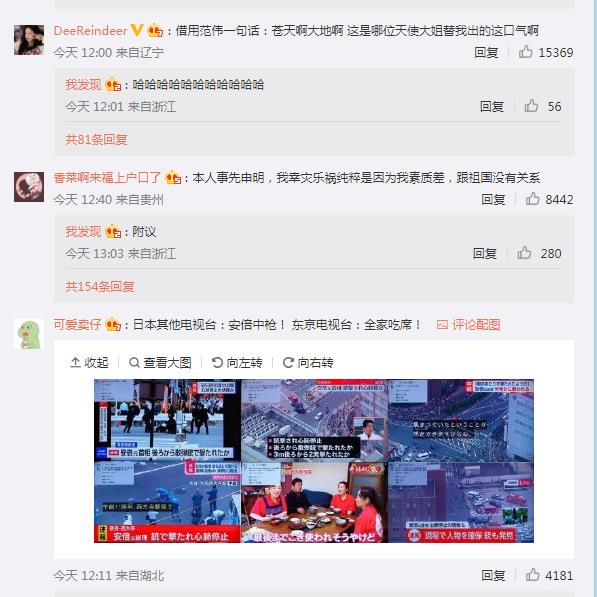Image resolution: width=597 pixels, height=597 pixels.
Task: Click thumbs-up on reply with 56 likes
Action: 532,106
